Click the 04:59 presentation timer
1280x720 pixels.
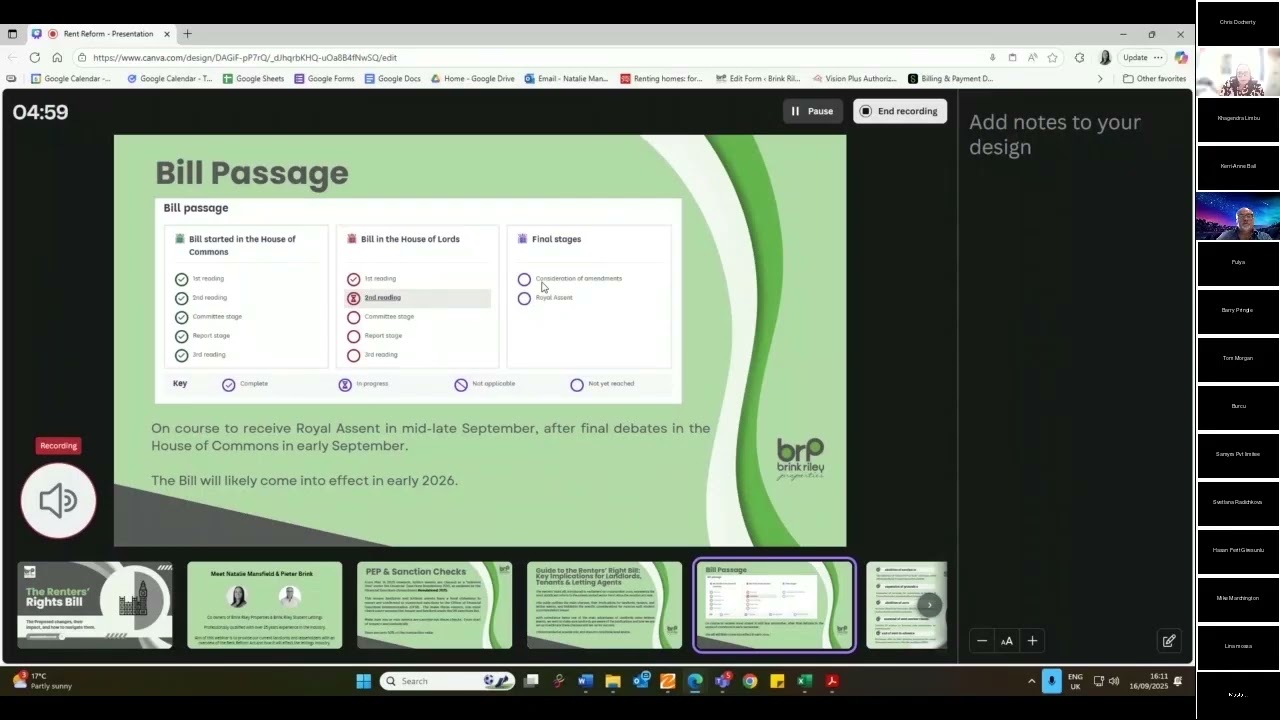click(x=41, y=112)
